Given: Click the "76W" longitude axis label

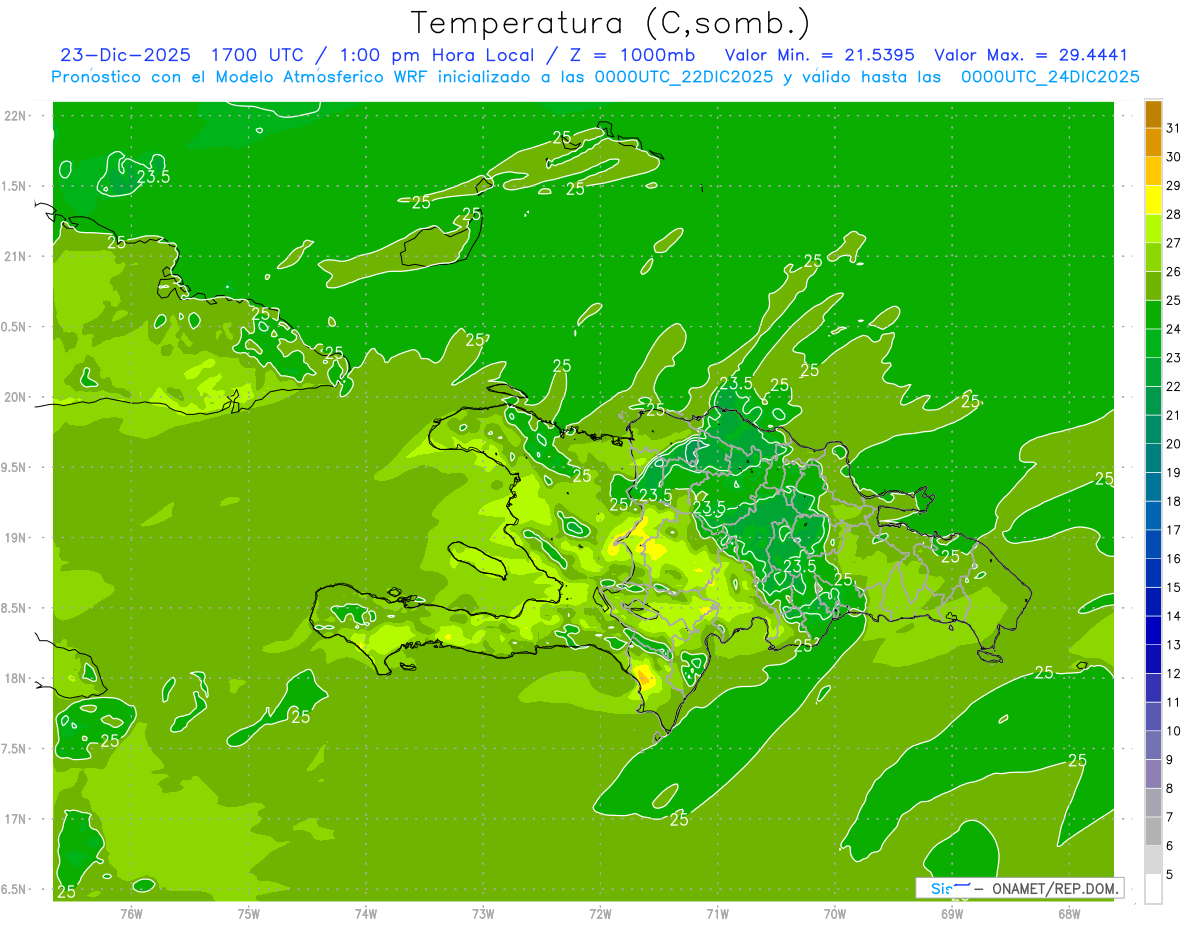Looking at the screenshot, I should [131, 914].
